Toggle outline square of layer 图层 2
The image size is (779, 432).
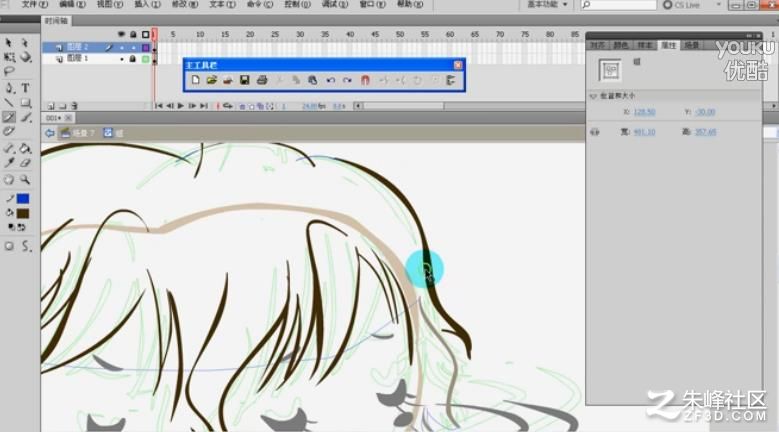pos(146,47)
